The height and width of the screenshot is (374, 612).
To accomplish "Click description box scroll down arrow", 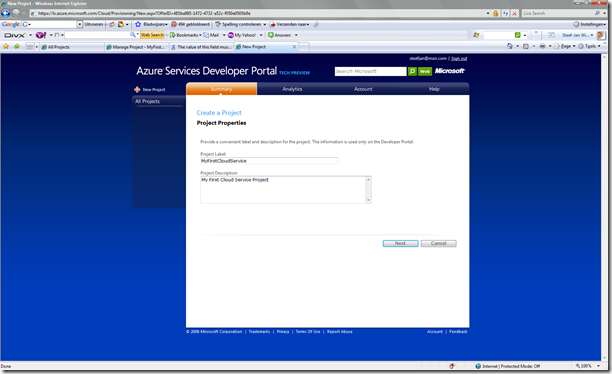I will click(x=368, y=200).
